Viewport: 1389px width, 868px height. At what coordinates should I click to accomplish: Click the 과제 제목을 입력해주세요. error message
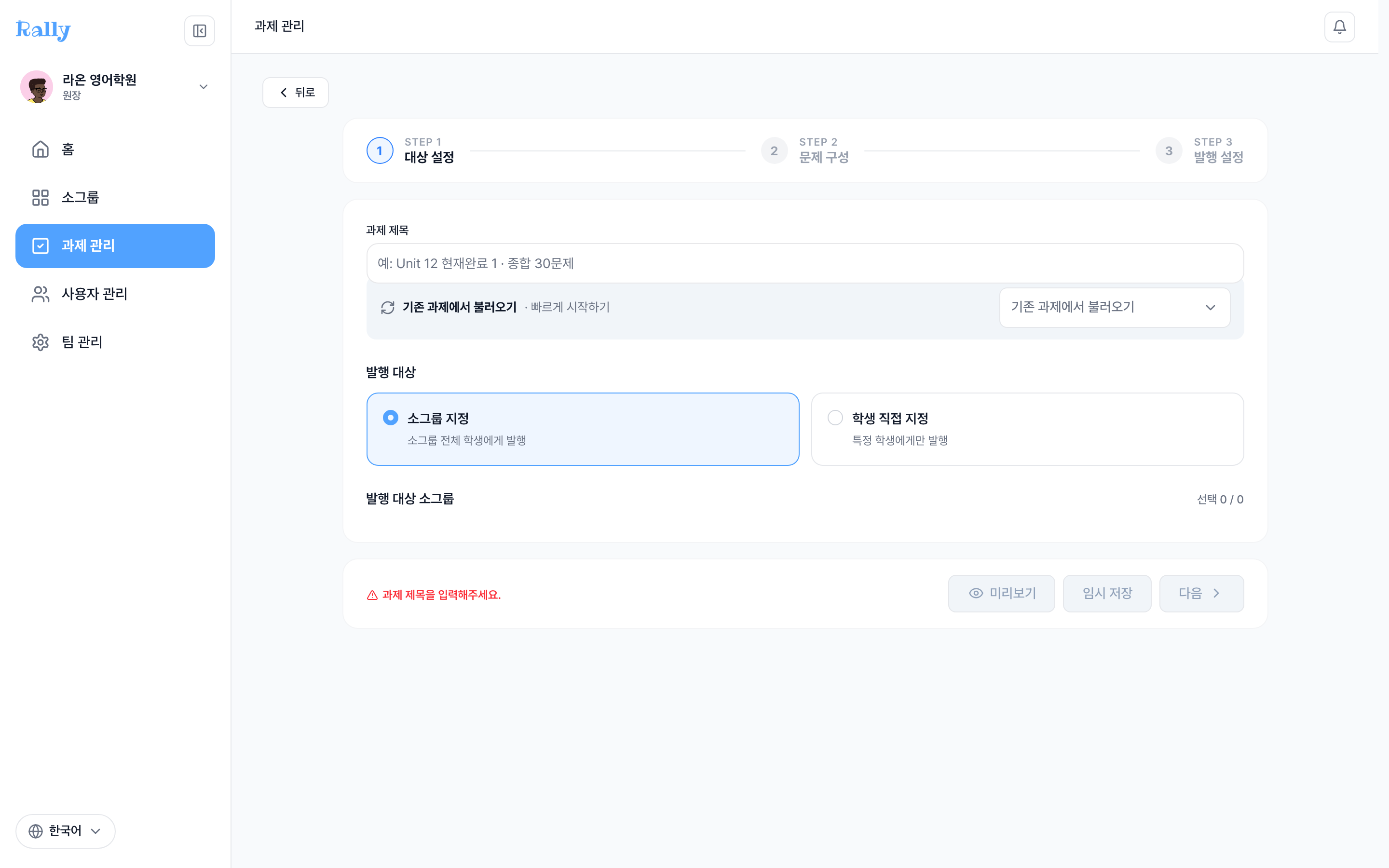click(x=441, y=595)
